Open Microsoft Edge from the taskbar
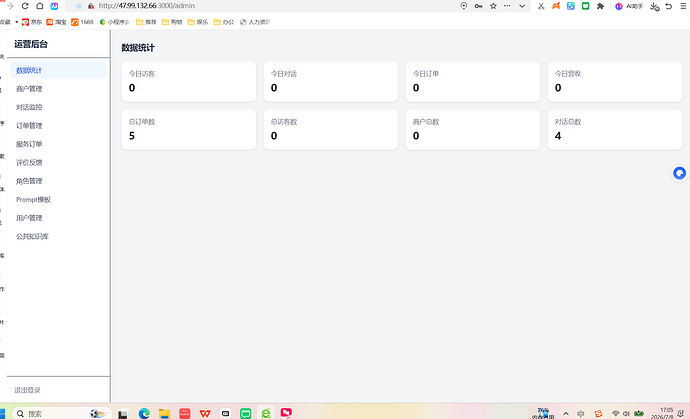The height and width of the screenshot is (419, 690). tap(144, 413)
